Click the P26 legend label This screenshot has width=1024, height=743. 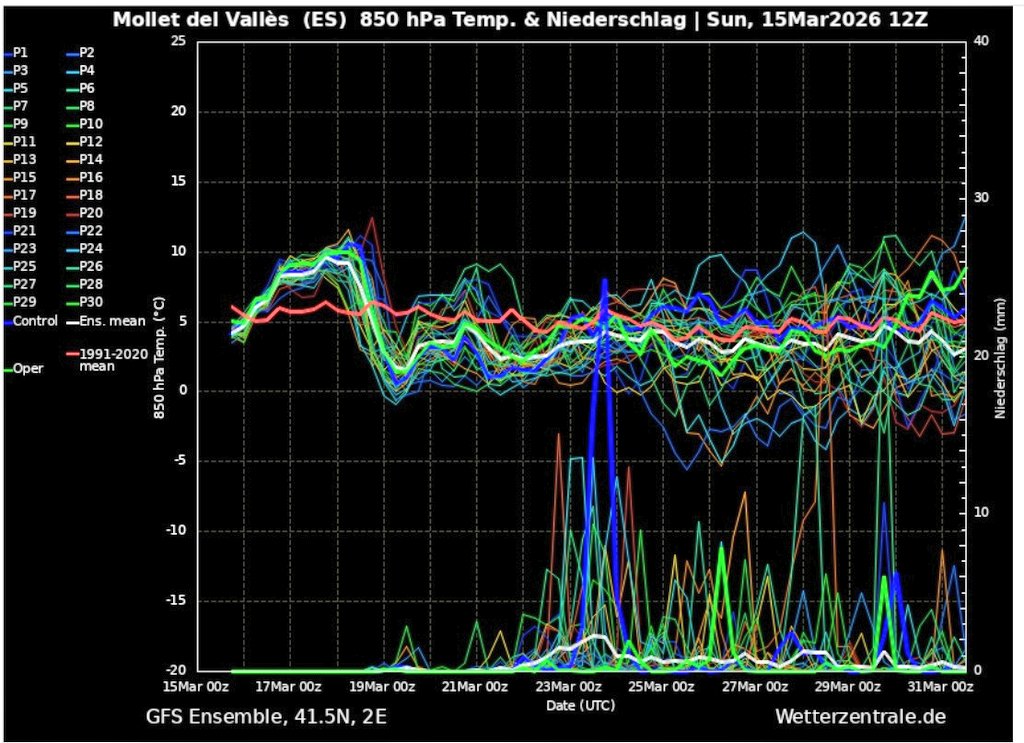91,266
